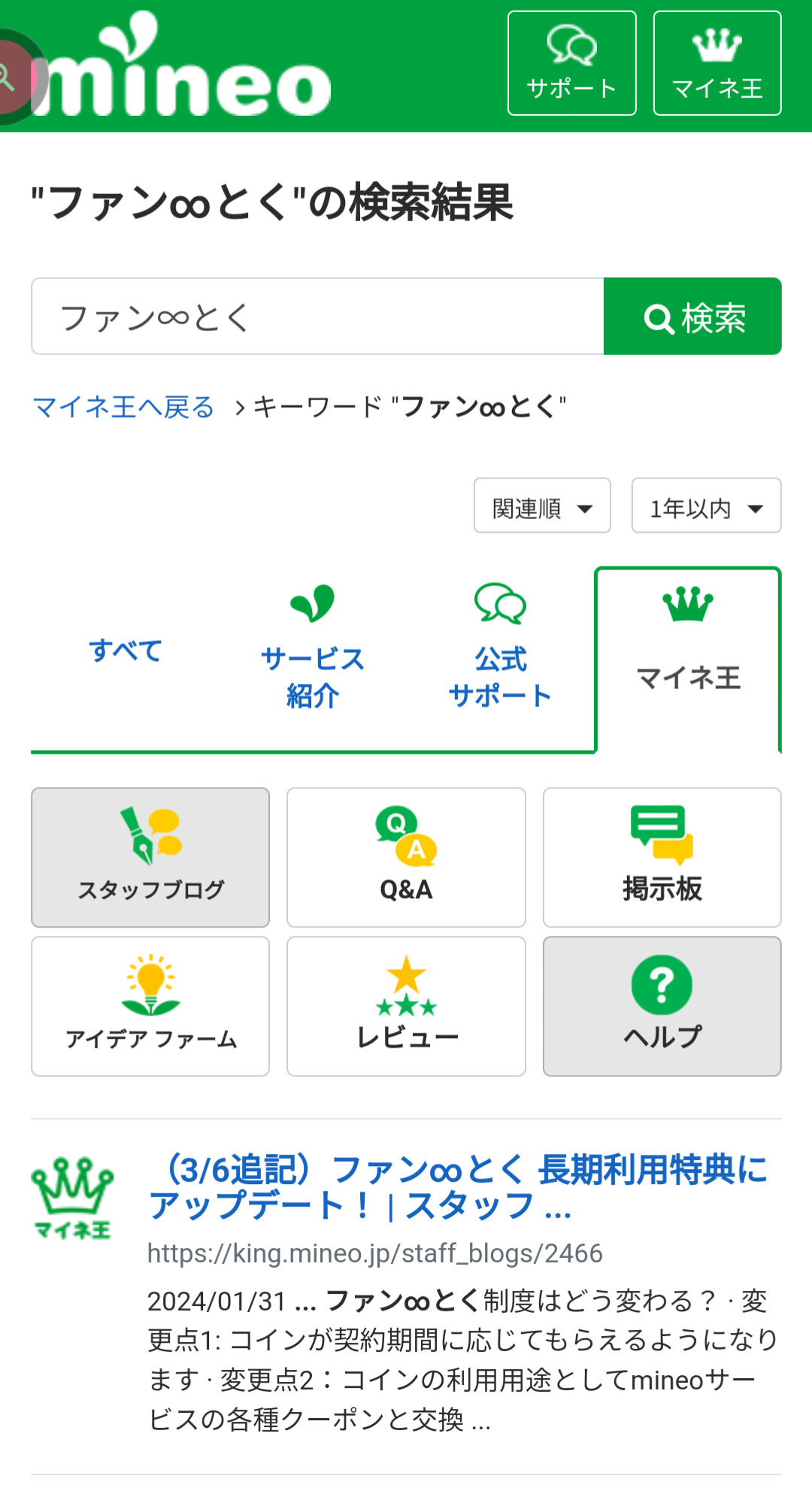This screenshot has height=1491, width=812.
Task: Select the ヘルプ question mark filter
Action: click(662, 1006)
